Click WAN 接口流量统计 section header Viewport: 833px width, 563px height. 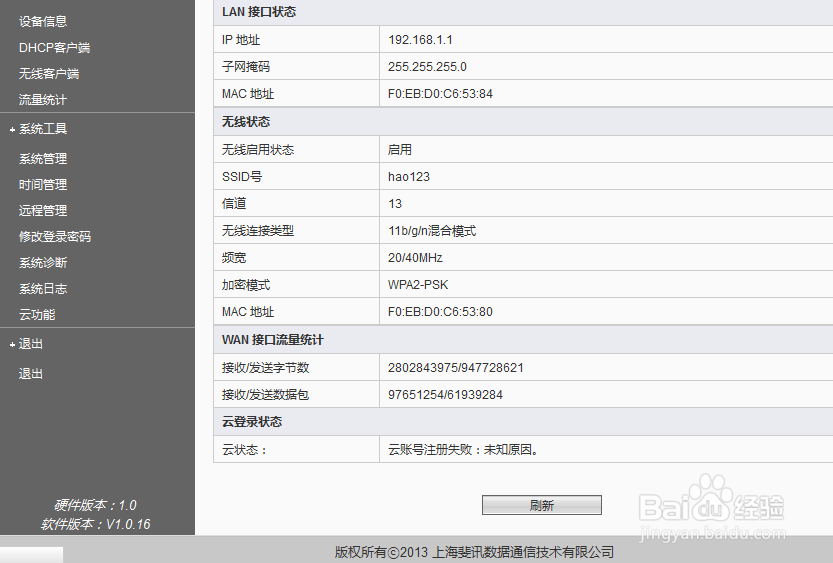(x=273, y=340)
